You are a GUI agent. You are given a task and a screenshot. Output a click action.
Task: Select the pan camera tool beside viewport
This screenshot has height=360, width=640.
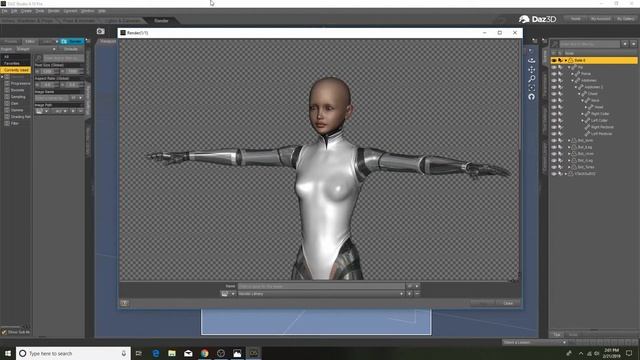[531, 70]
